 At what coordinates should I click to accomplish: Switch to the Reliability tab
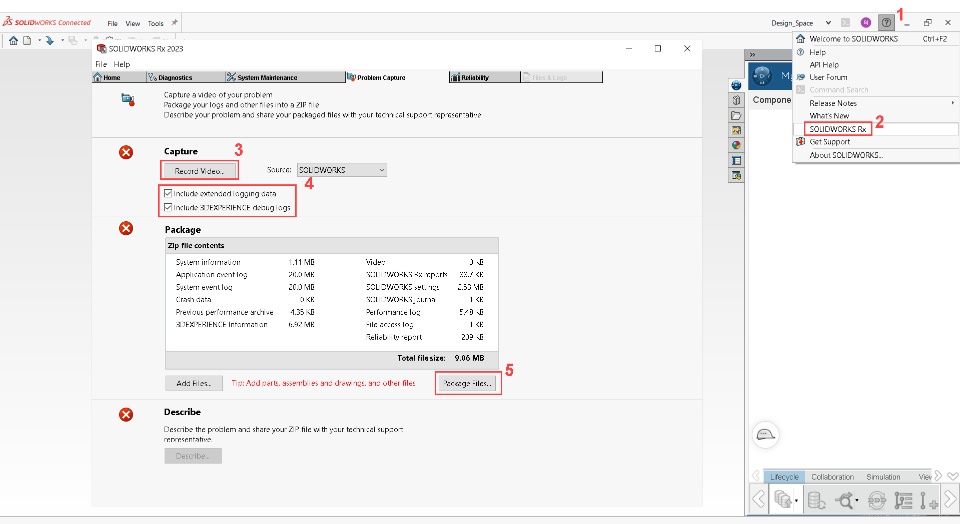(x=484, y=77)
